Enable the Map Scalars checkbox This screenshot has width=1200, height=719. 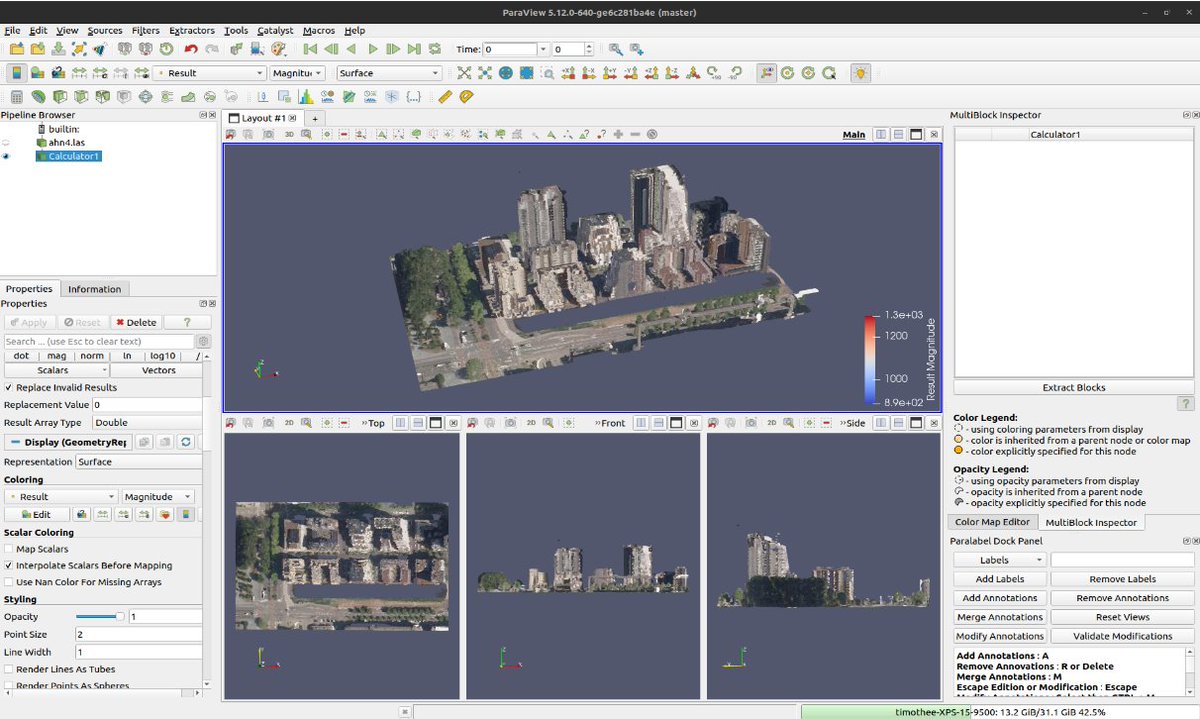[9, 549]
